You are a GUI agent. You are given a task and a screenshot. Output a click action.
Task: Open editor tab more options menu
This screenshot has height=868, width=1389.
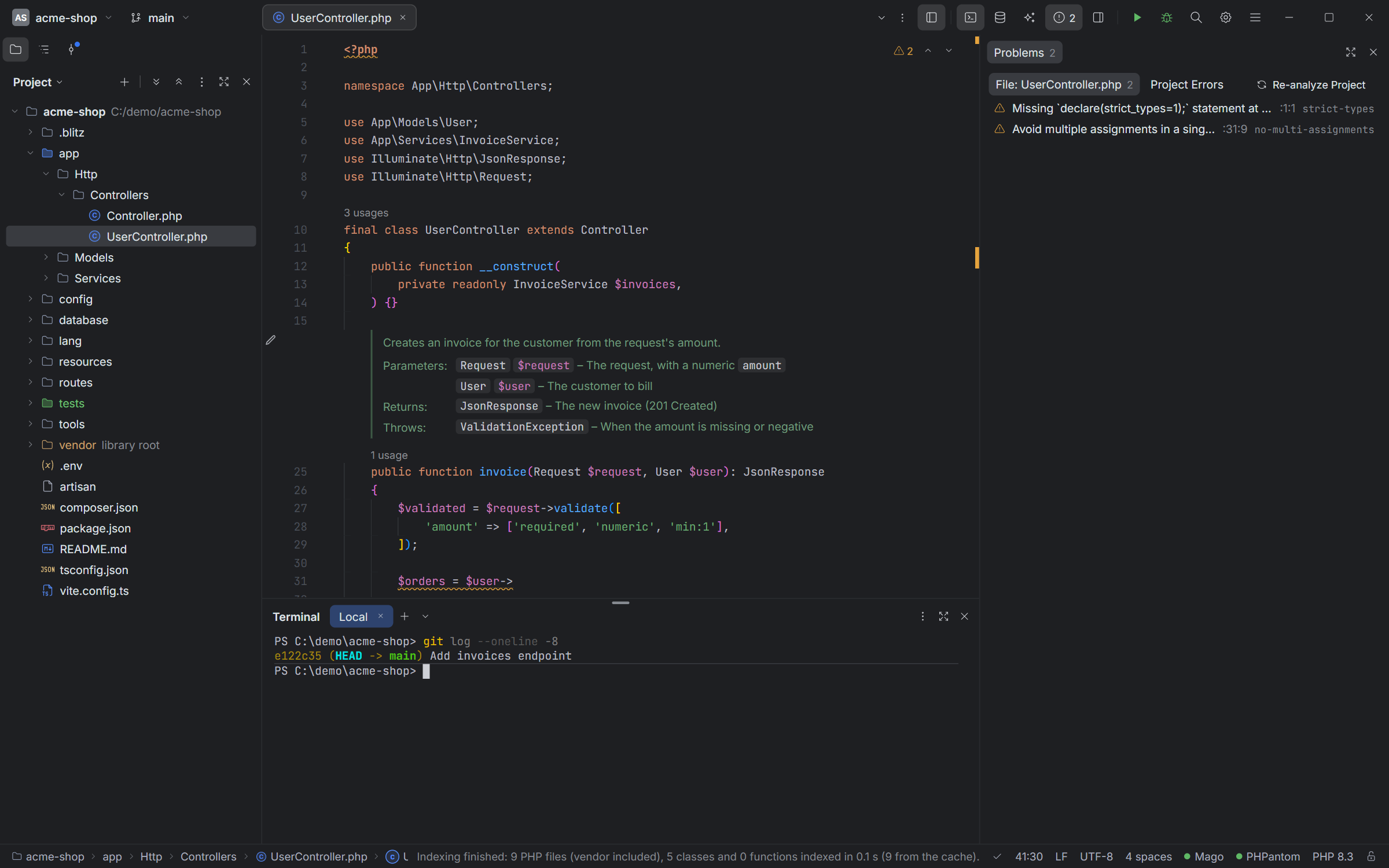point(902,17)
